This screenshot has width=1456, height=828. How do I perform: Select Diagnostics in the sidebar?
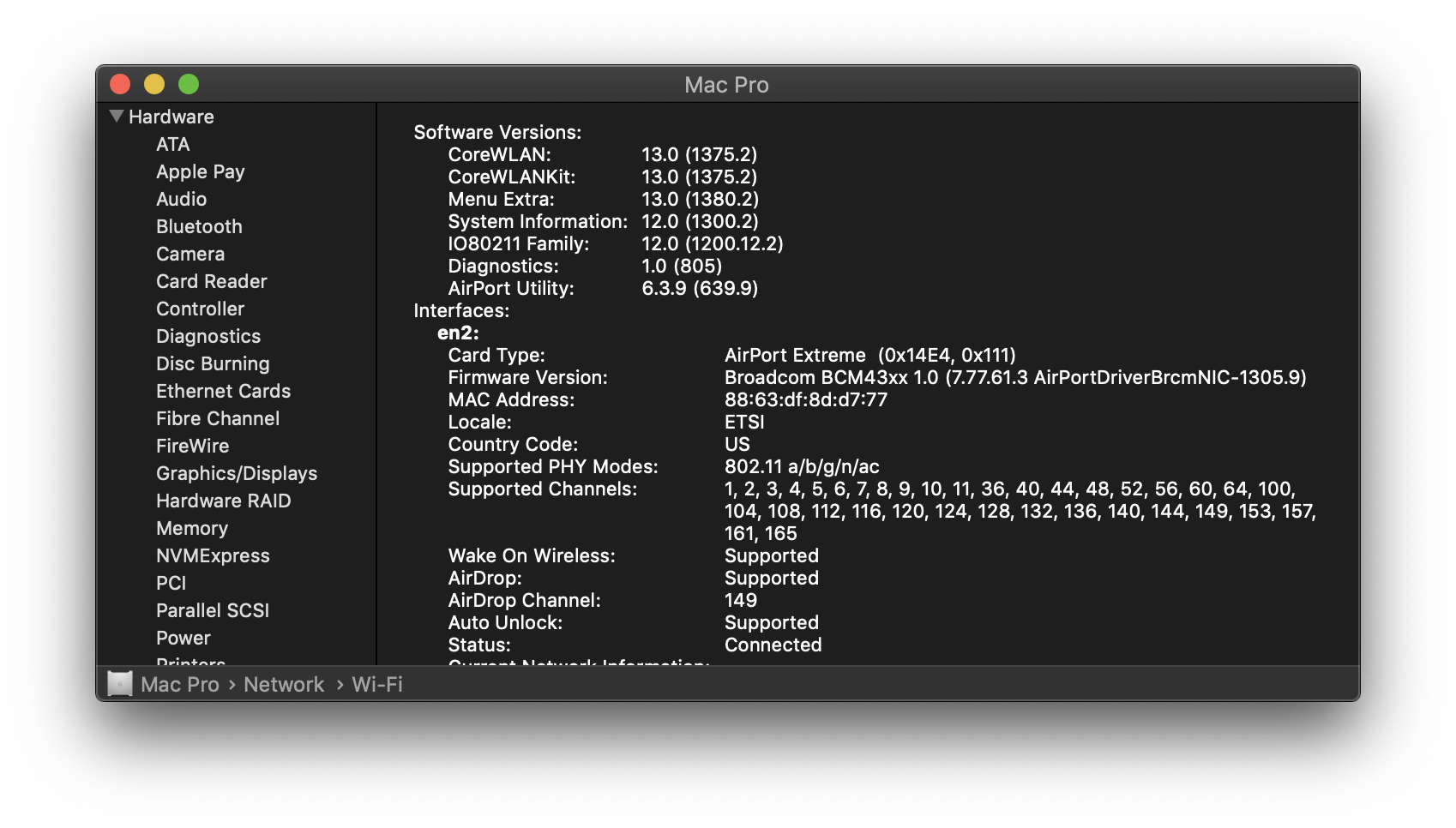[x=208, y=336]
